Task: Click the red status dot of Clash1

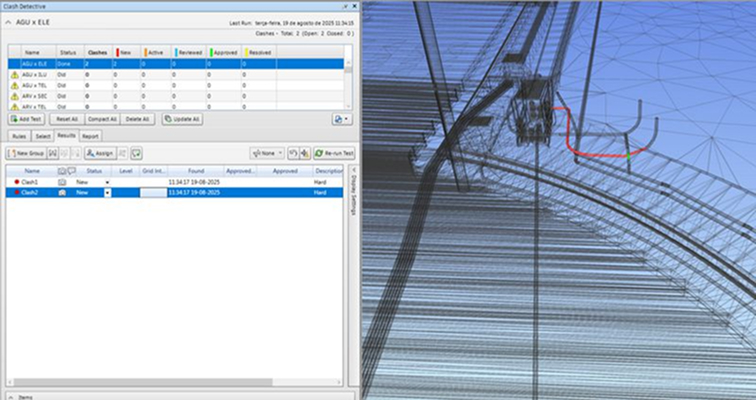Action: click(15, 183)
